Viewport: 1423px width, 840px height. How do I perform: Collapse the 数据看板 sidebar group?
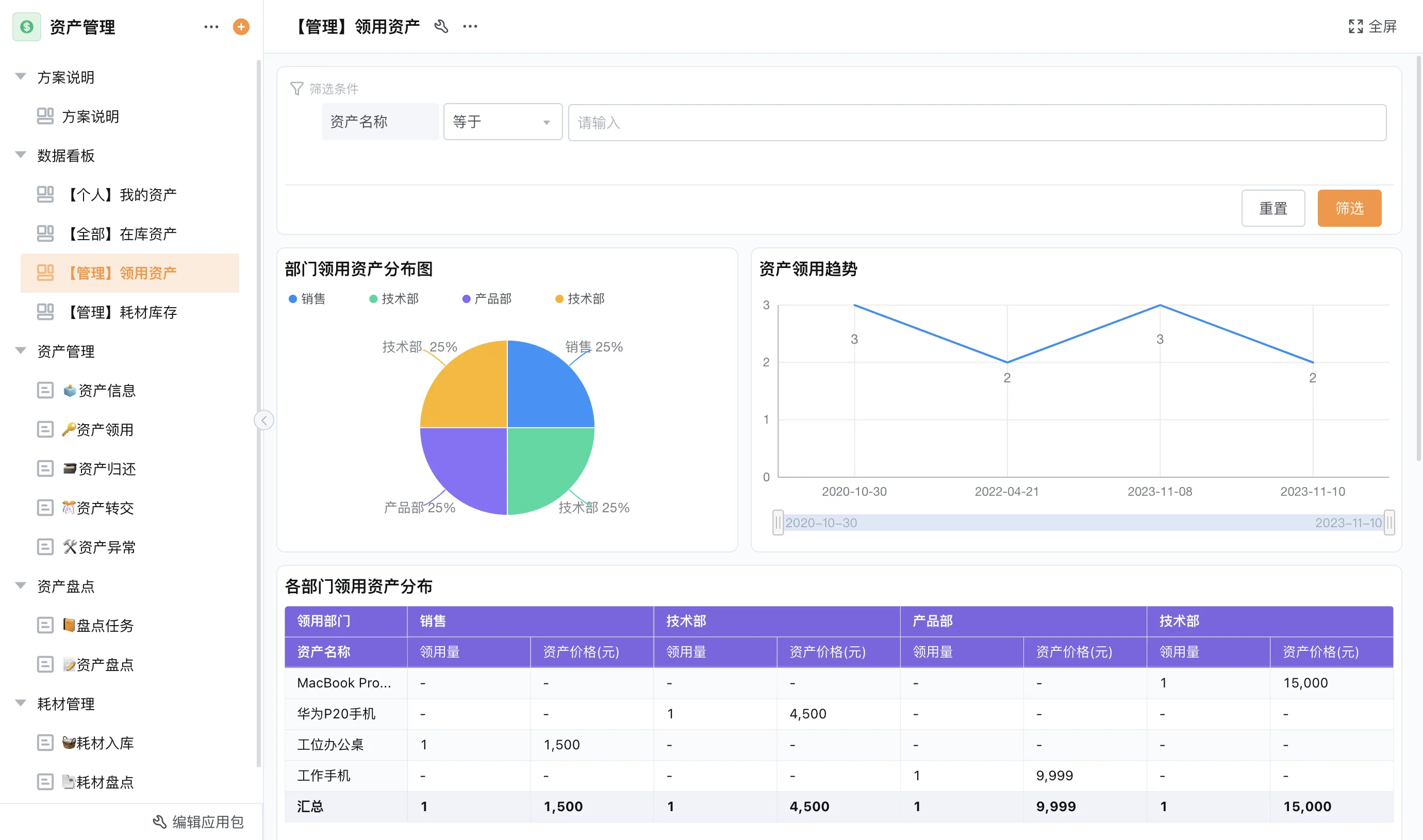click(x=21, y=155)
